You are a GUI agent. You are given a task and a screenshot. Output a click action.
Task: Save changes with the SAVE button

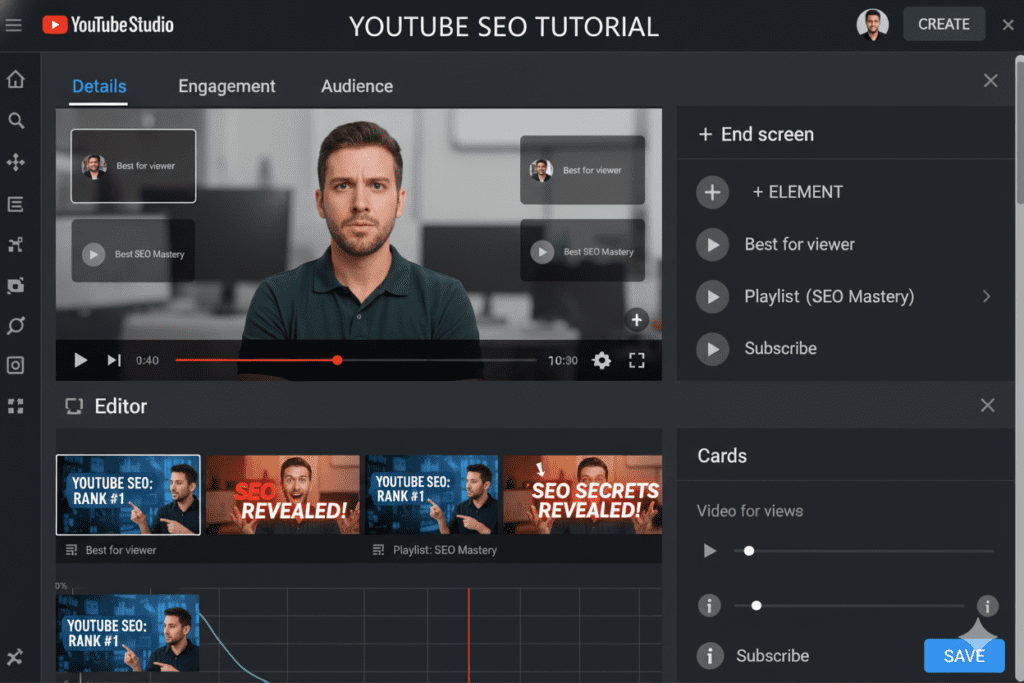point(963,655)
